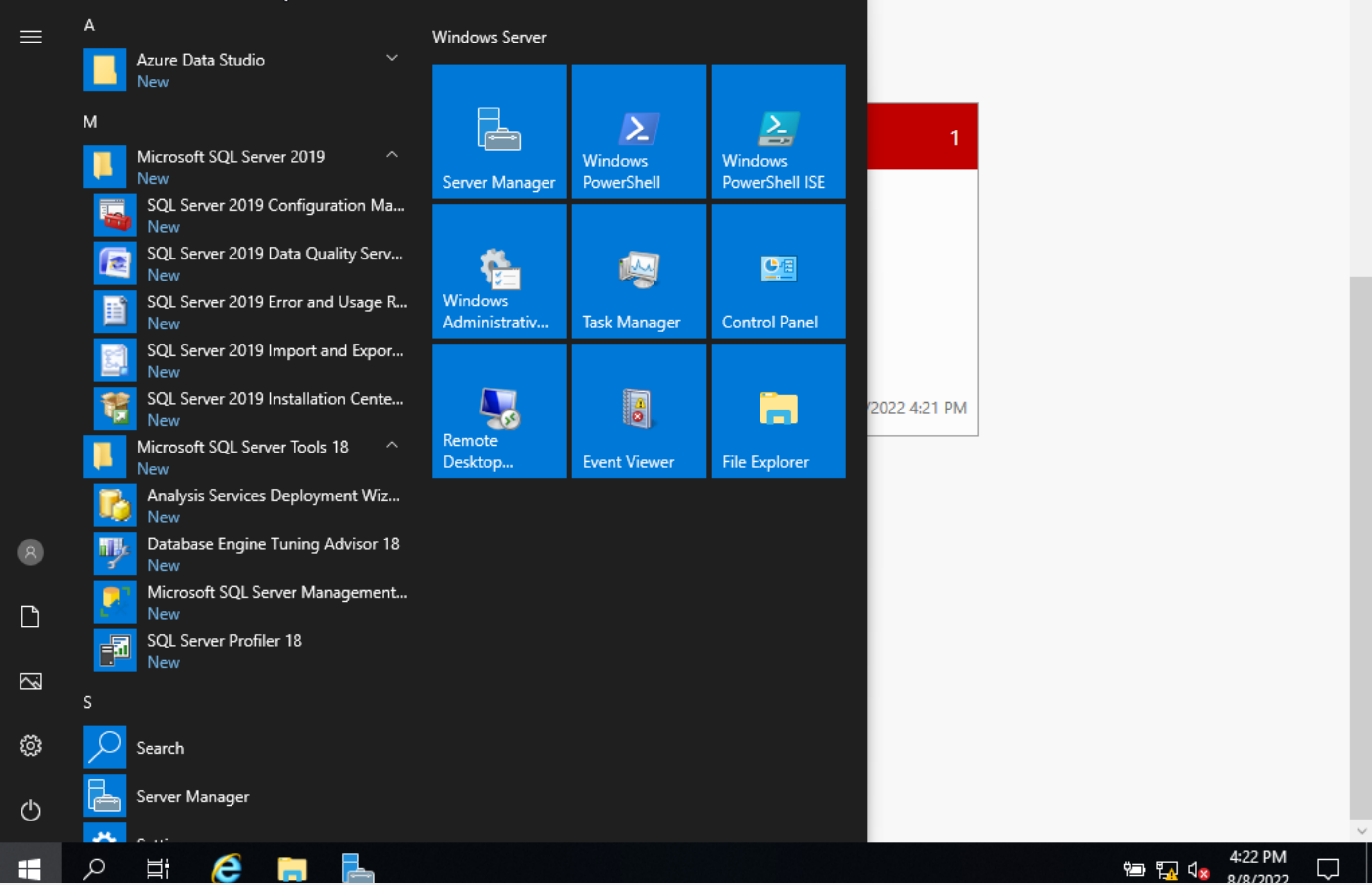
Task: Start SQL Server 2019 Import and Export icon
Action: pyautogui.click(x=115, y=360)
